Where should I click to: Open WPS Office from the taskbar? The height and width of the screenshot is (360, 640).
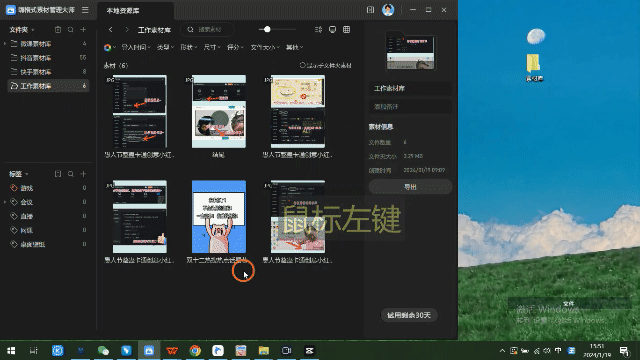[172, 351]
